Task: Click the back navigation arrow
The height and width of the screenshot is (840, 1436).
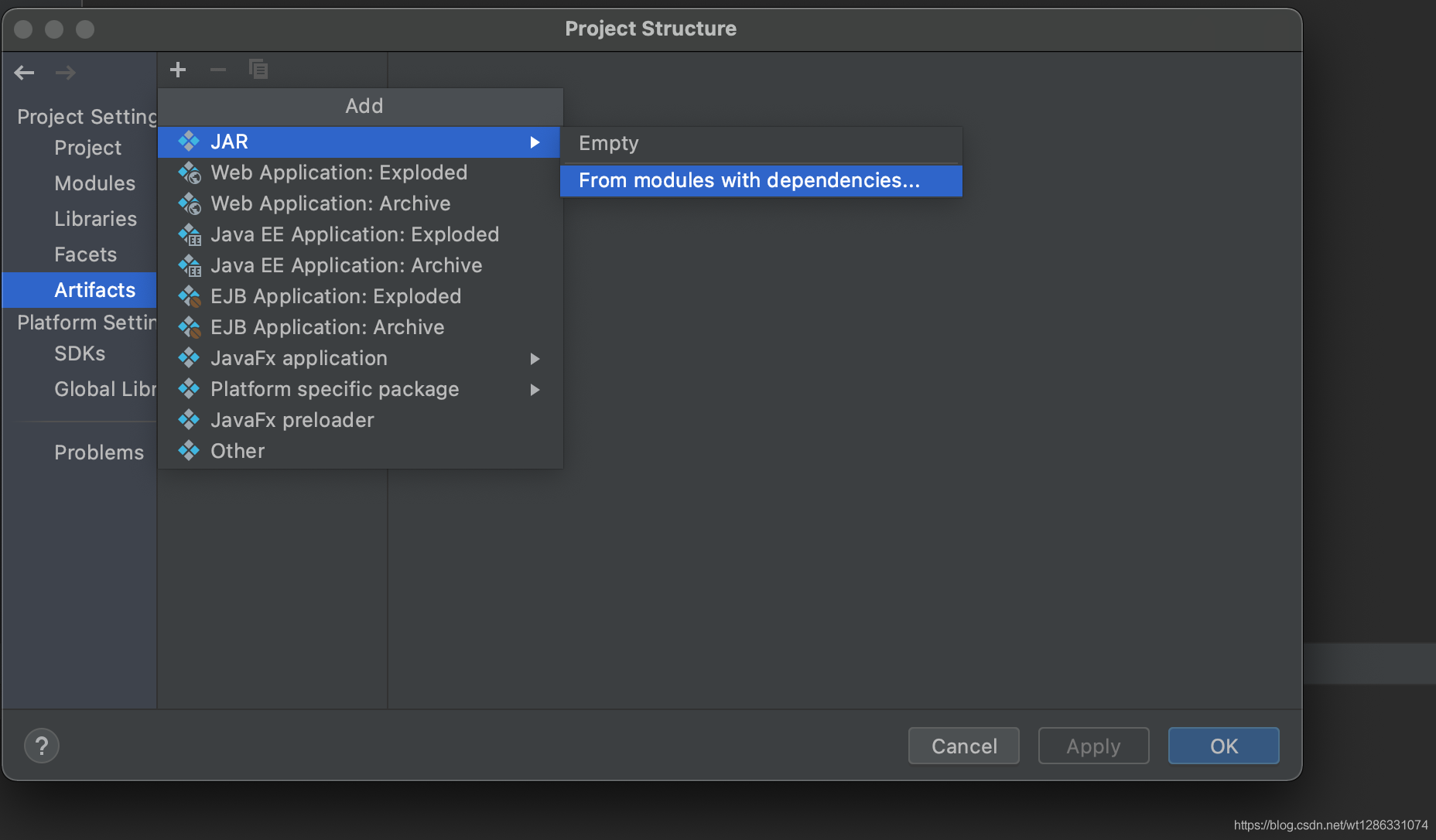Action: [25, 73]
